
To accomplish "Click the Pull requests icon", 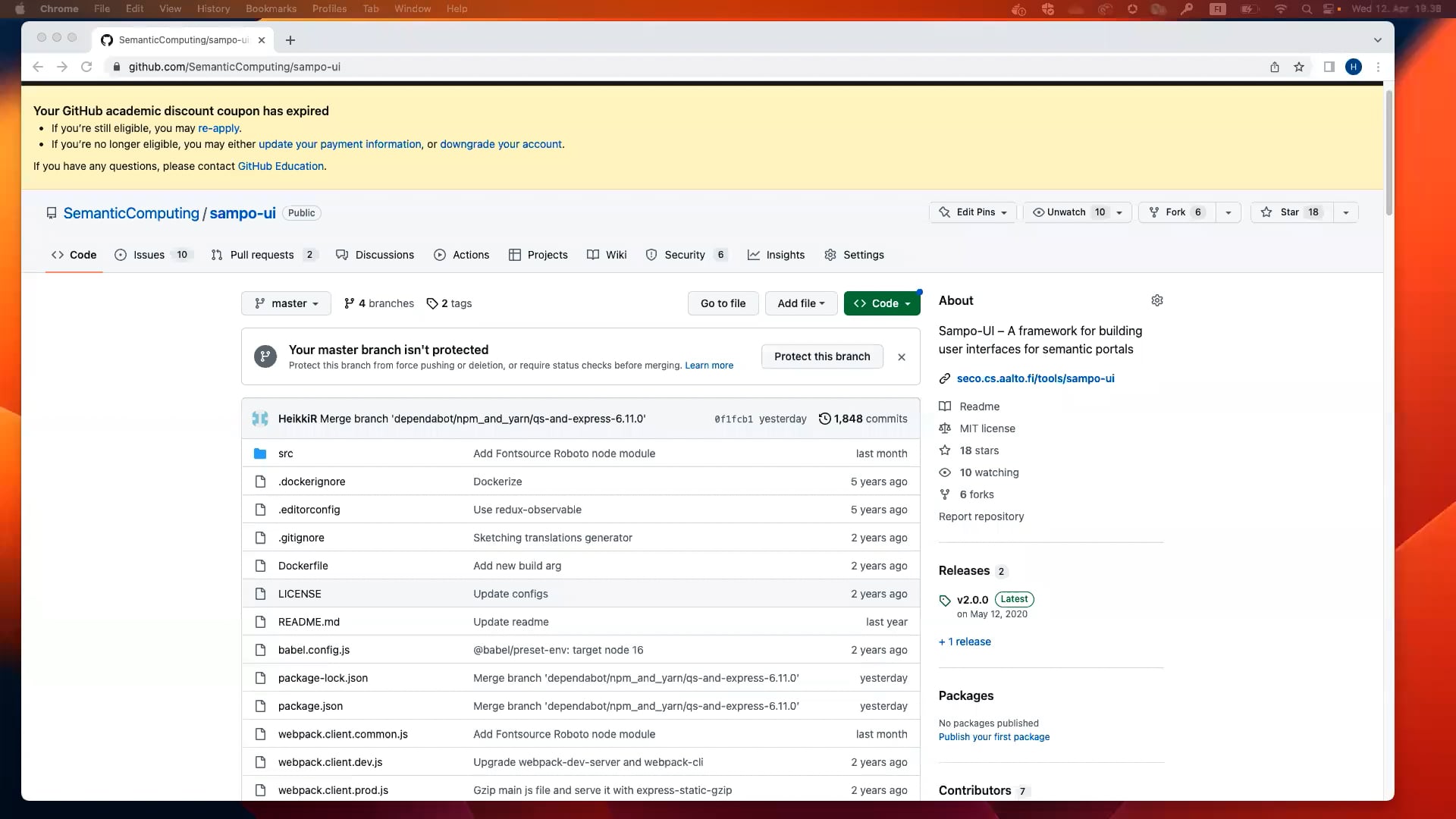I will tap(218, 254).
